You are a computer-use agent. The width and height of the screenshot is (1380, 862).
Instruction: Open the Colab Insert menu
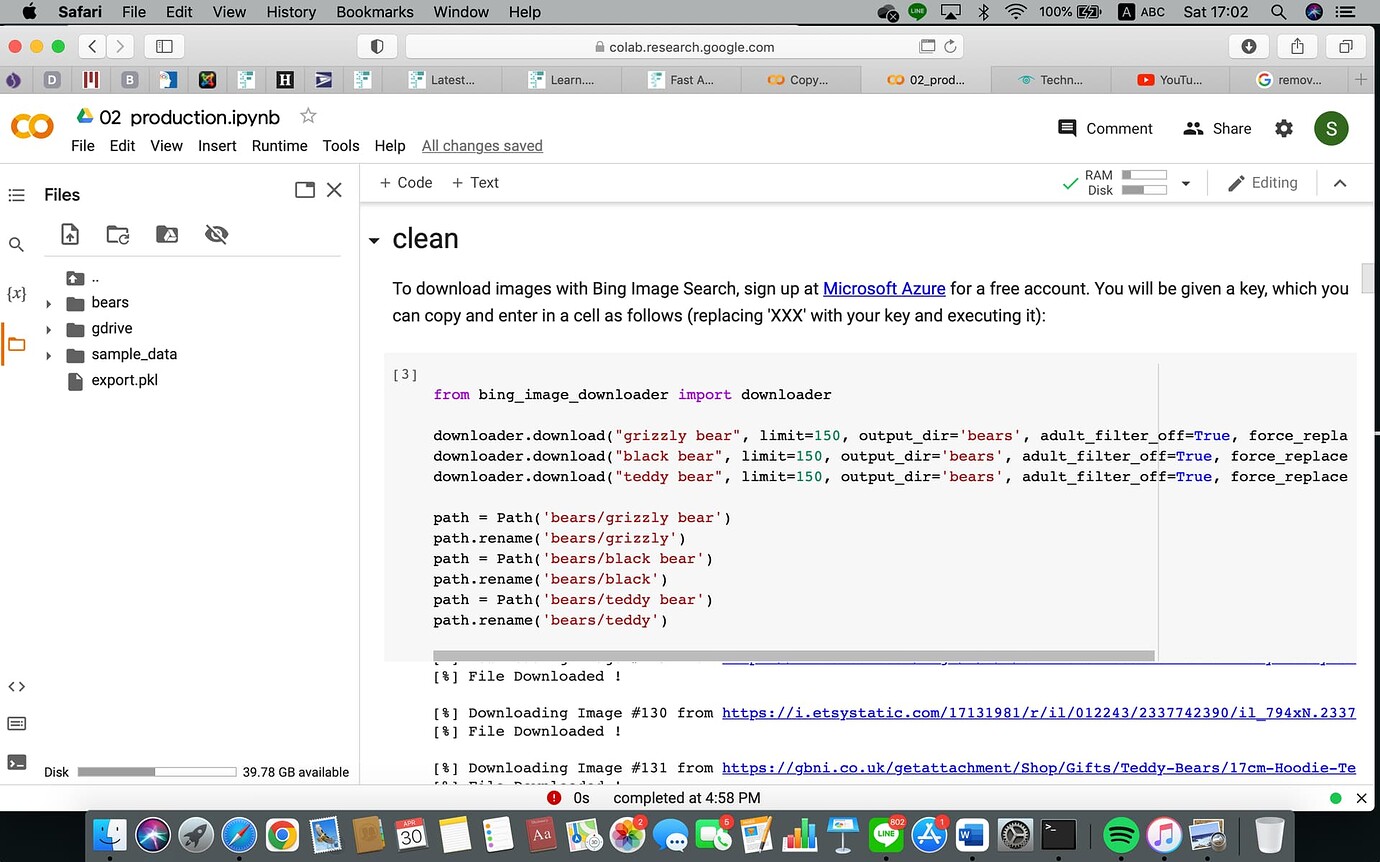point(217,145)
